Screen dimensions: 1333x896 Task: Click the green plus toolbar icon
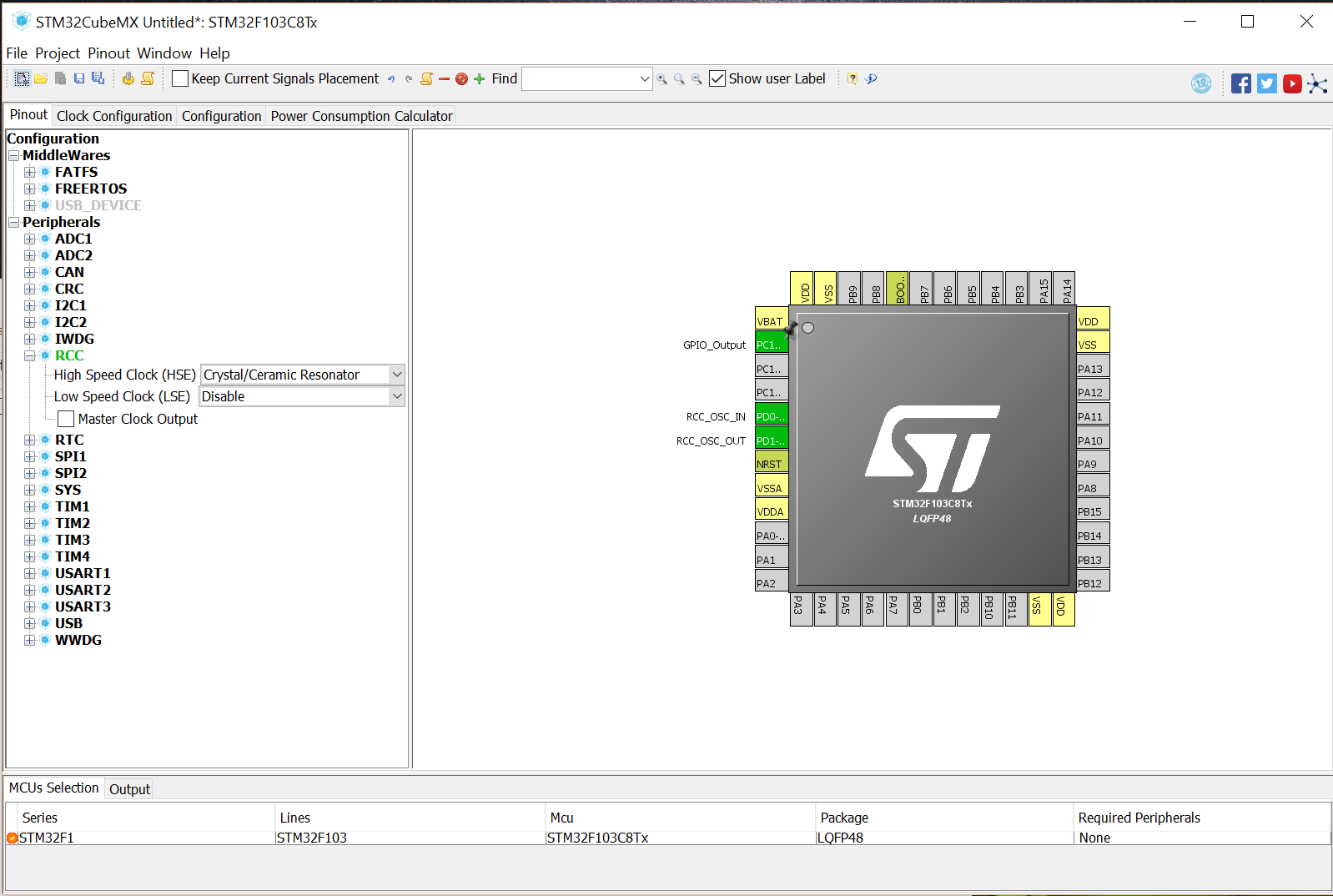click(479, 79)
